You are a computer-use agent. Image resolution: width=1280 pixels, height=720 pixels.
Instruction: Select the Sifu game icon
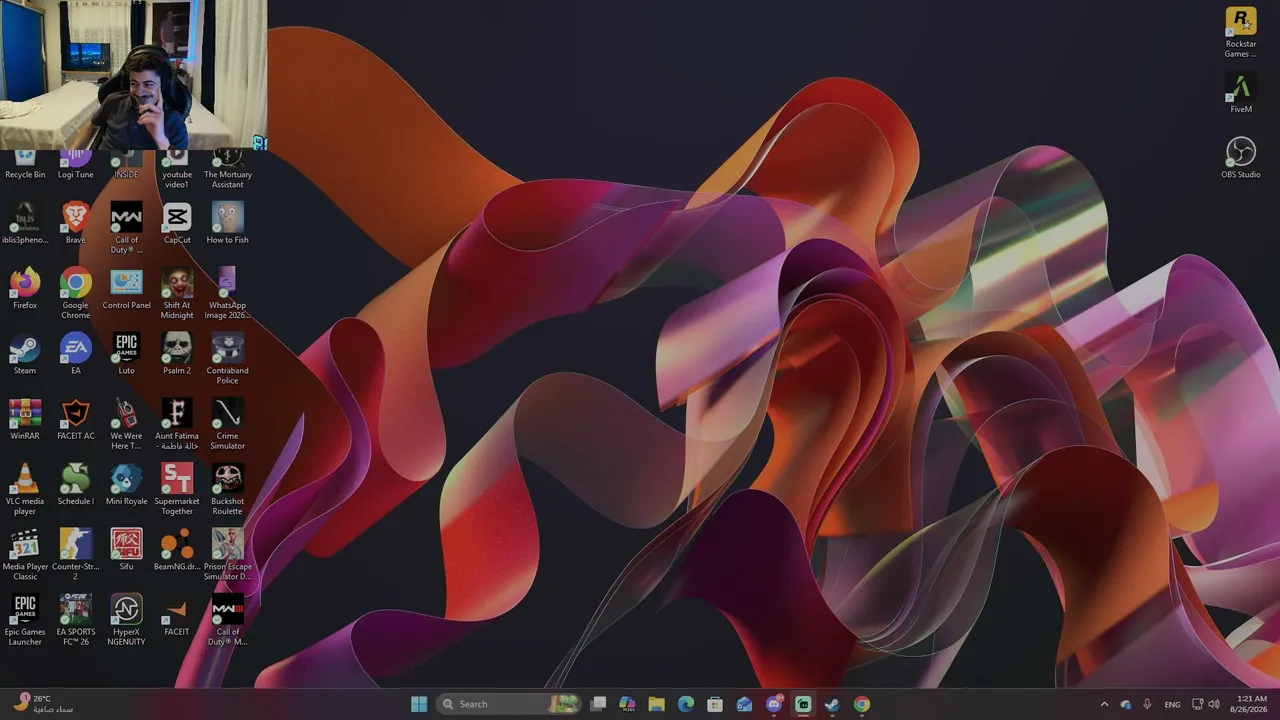tap(126, 549)
